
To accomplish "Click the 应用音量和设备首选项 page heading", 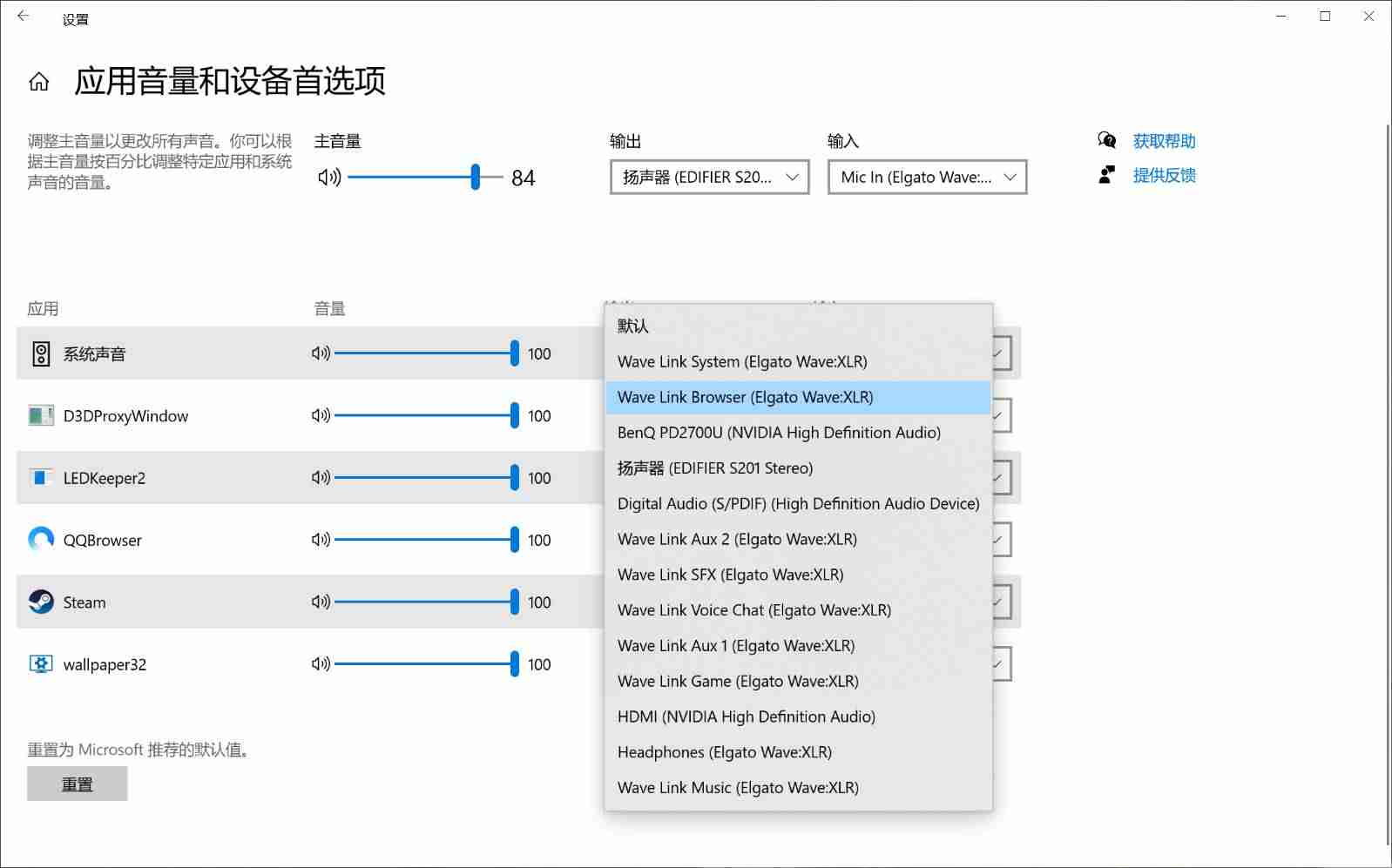I will (x=230, y=81).
